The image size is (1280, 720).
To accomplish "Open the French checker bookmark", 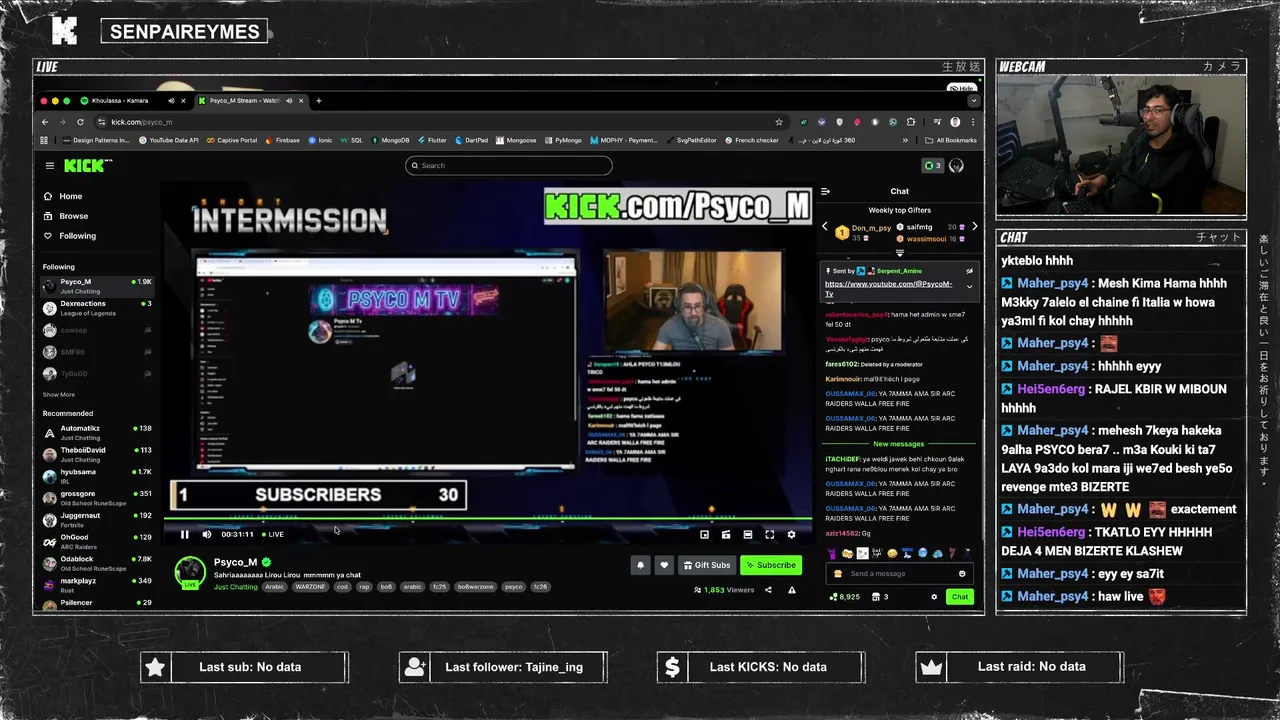I will pyautogui.click(x=752, y=140).
